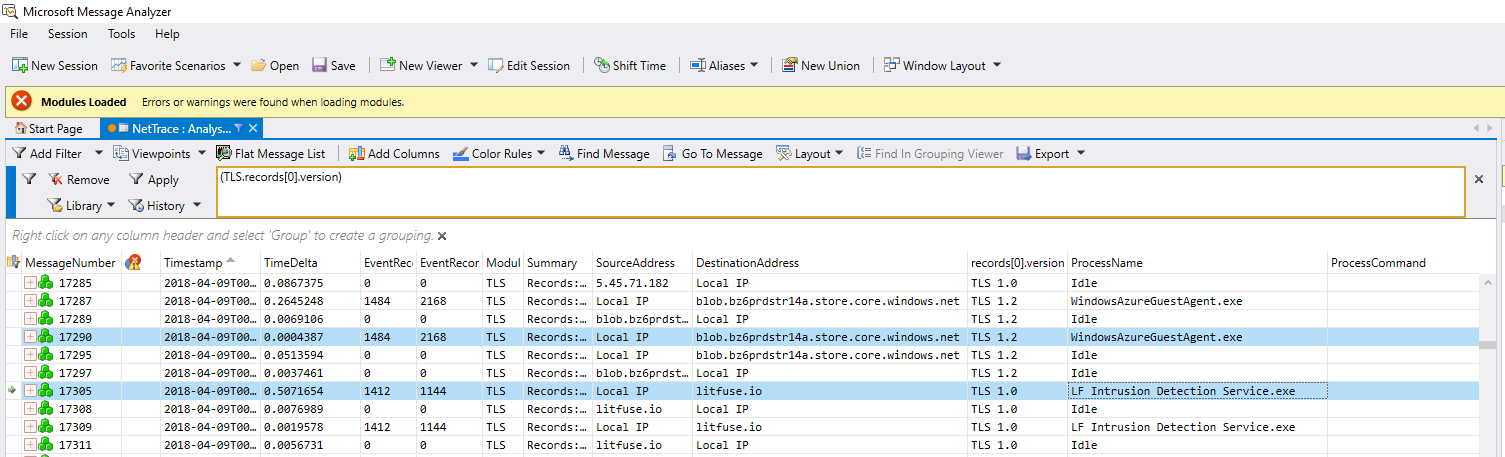Open the Layout dropdown
1505x457 pixels.
click(810, 153)
